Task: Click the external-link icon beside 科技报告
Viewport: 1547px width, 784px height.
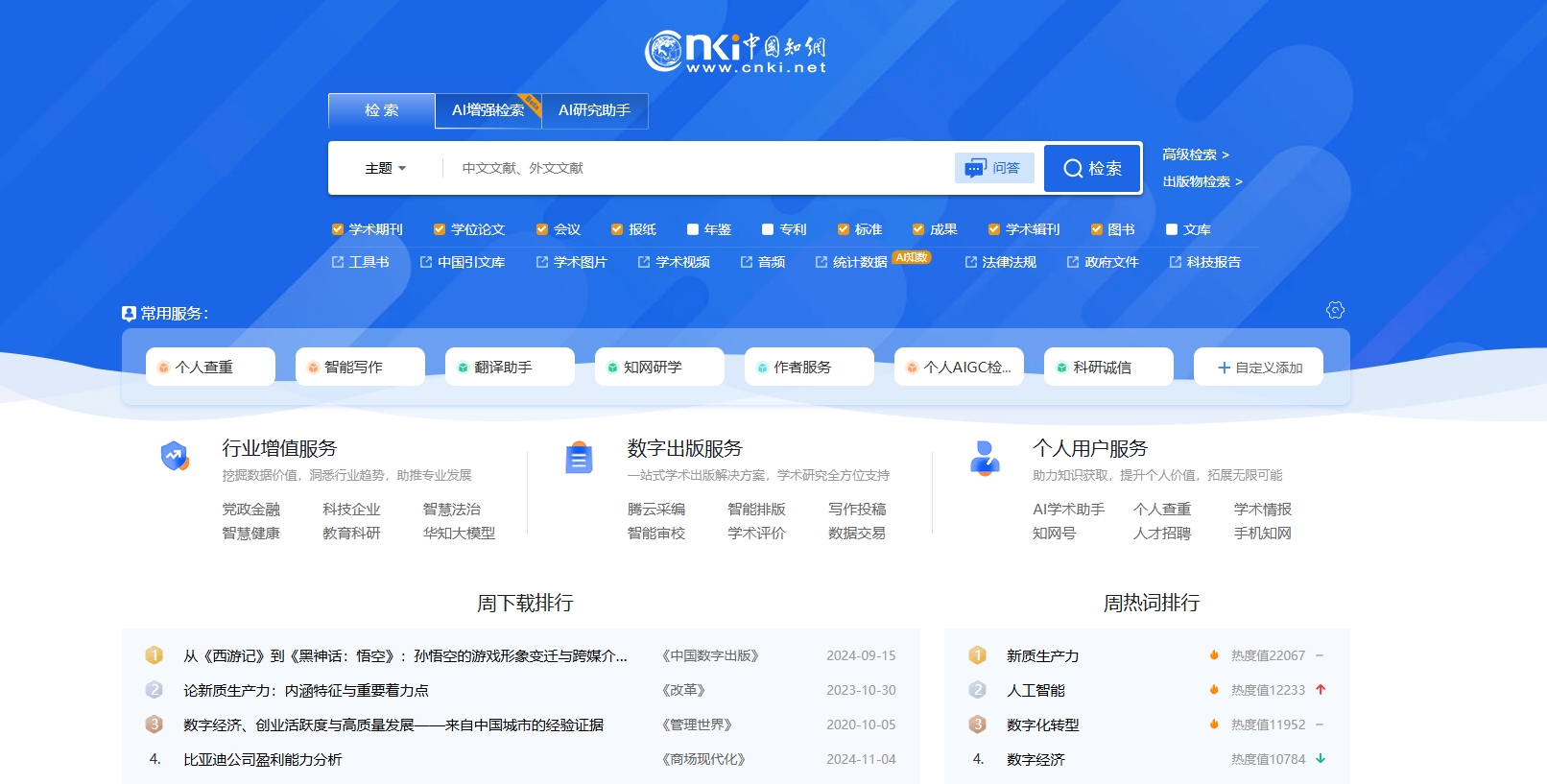Action: [x=1176, y=262]
